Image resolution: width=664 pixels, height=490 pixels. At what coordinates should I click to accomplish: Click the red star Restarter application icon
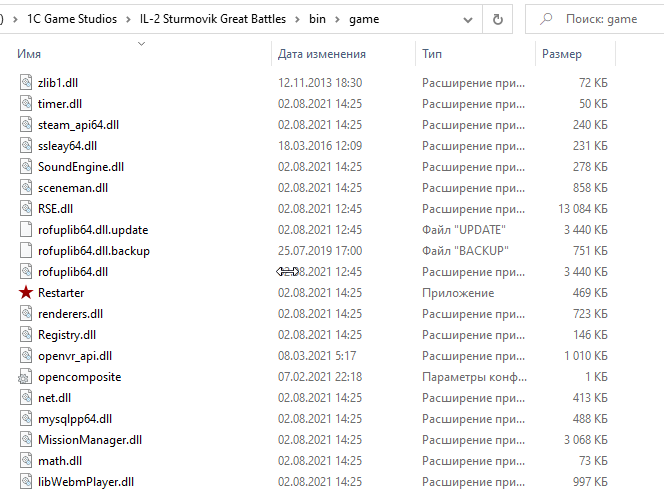pyautogui.click(x=26, y=292)
